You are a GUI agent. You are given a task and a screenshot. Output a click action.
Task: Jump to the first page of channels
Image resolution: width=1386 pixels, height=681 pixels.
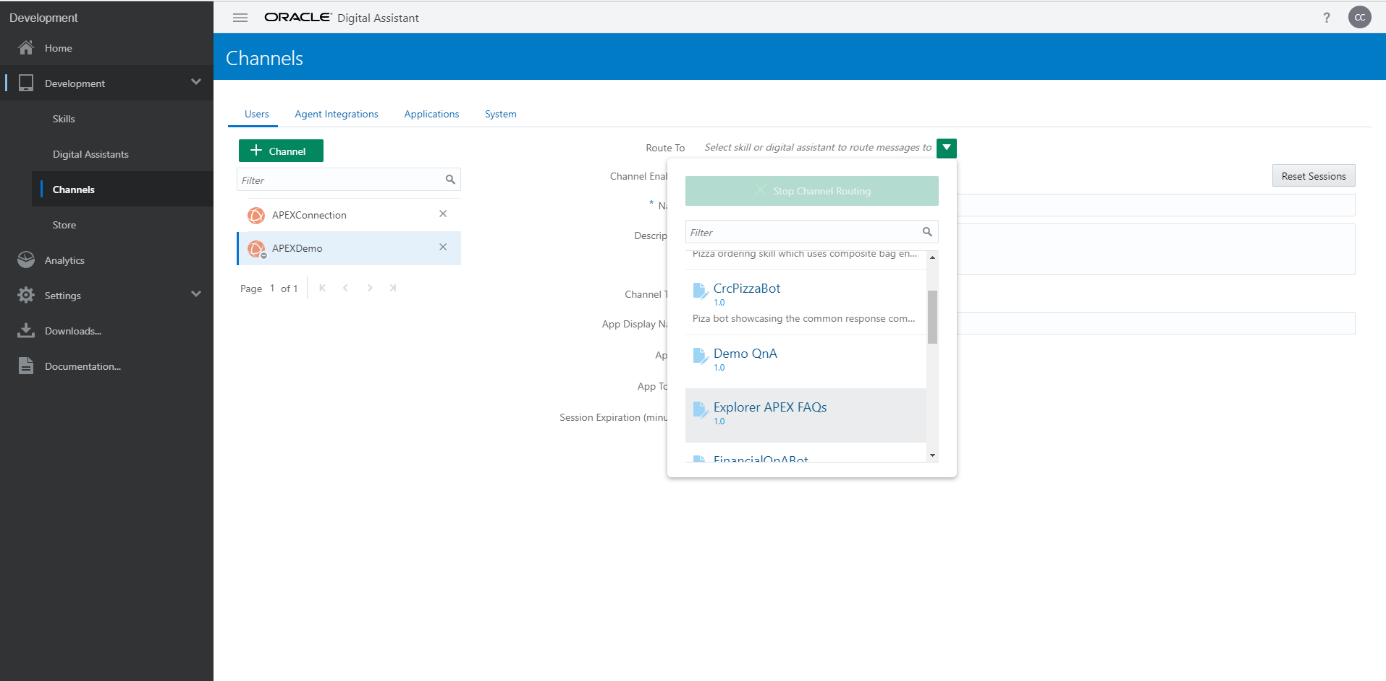pos(322,288)
